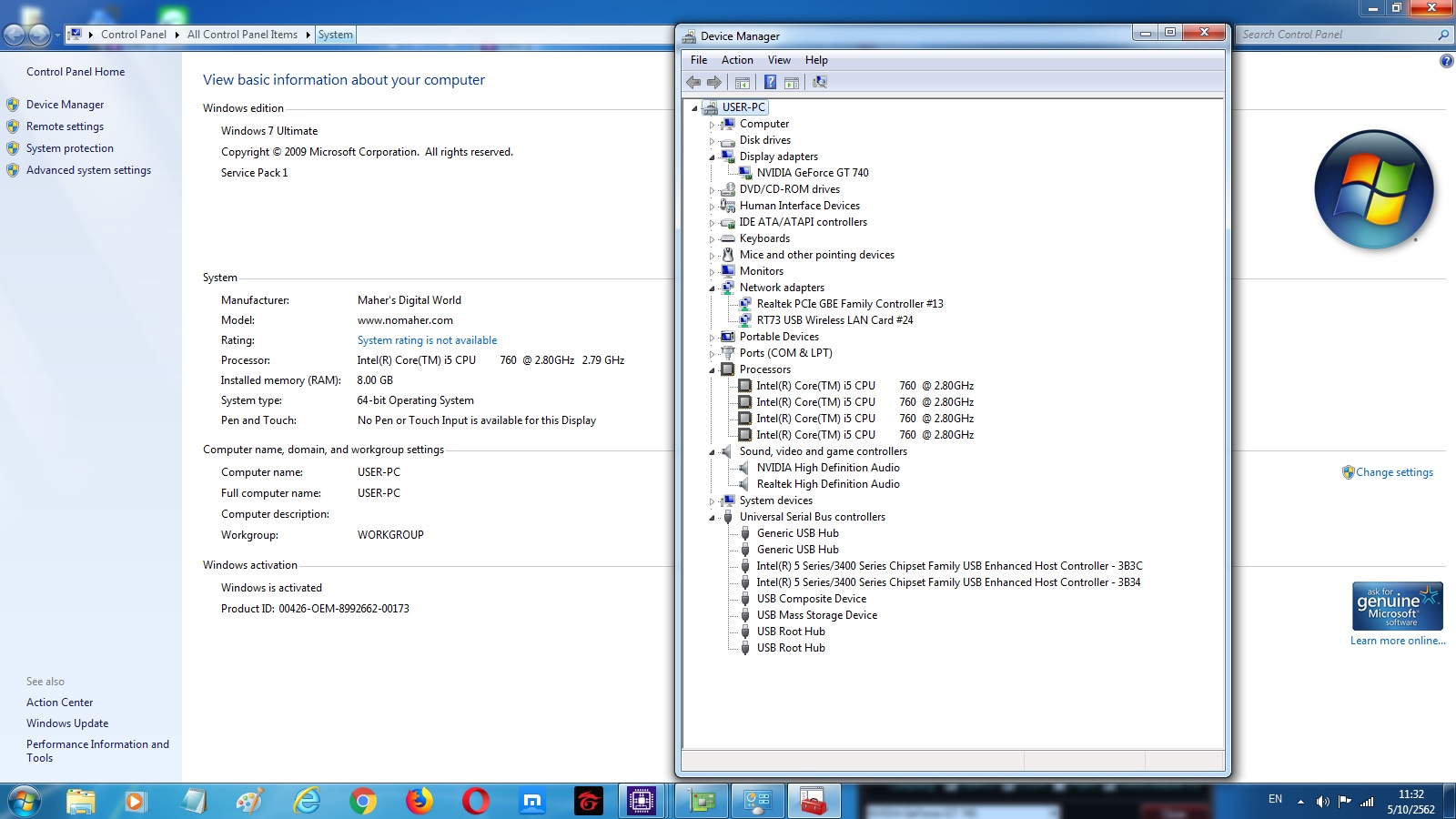Collapse the Network adapters node
The height and width of the screenshot is (819, 1456).
click(713, 288)
